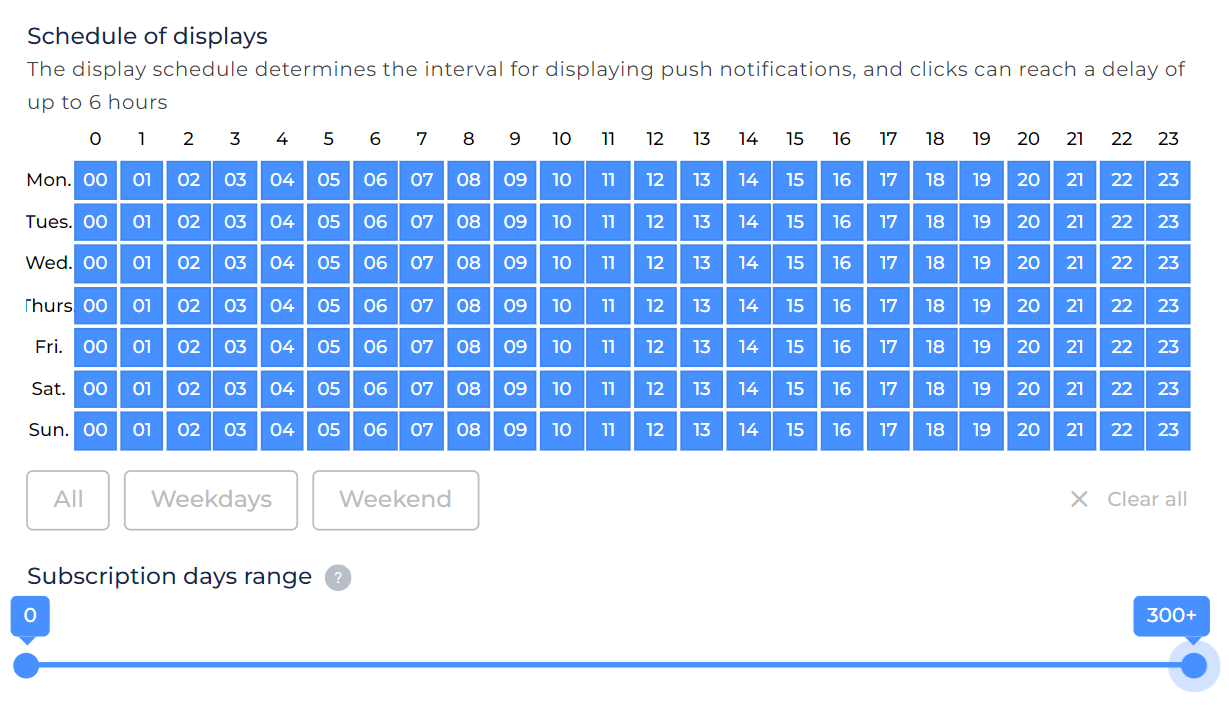Click the Mon. row label
Image resolution: width=1229 pixels, height=705 pixels.
(49, 180)
